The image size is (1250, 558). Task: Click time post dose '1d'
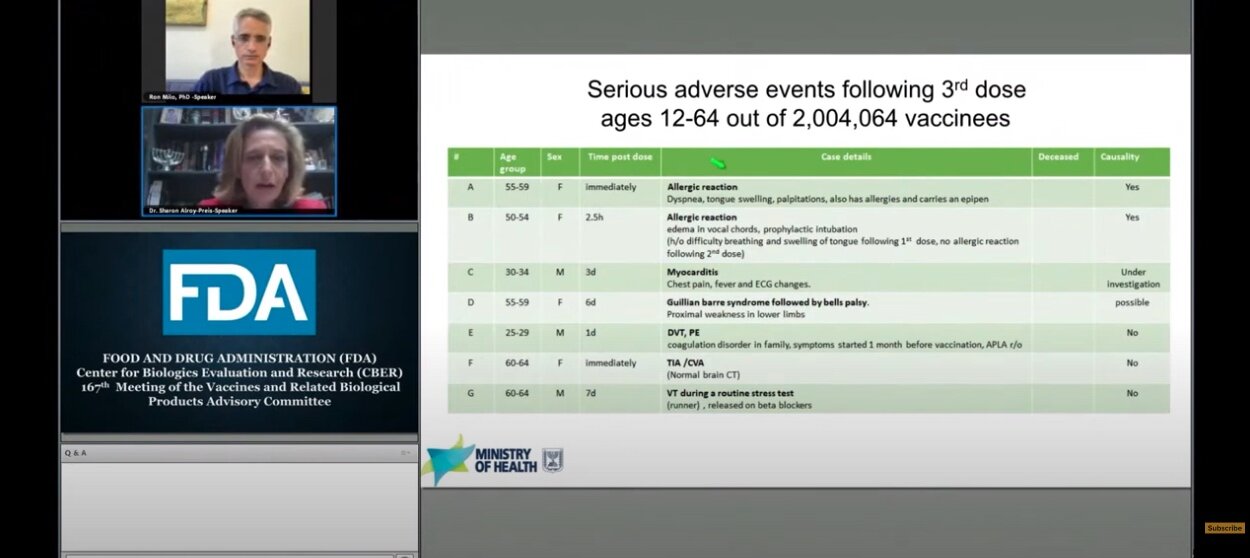pos(591,332)
